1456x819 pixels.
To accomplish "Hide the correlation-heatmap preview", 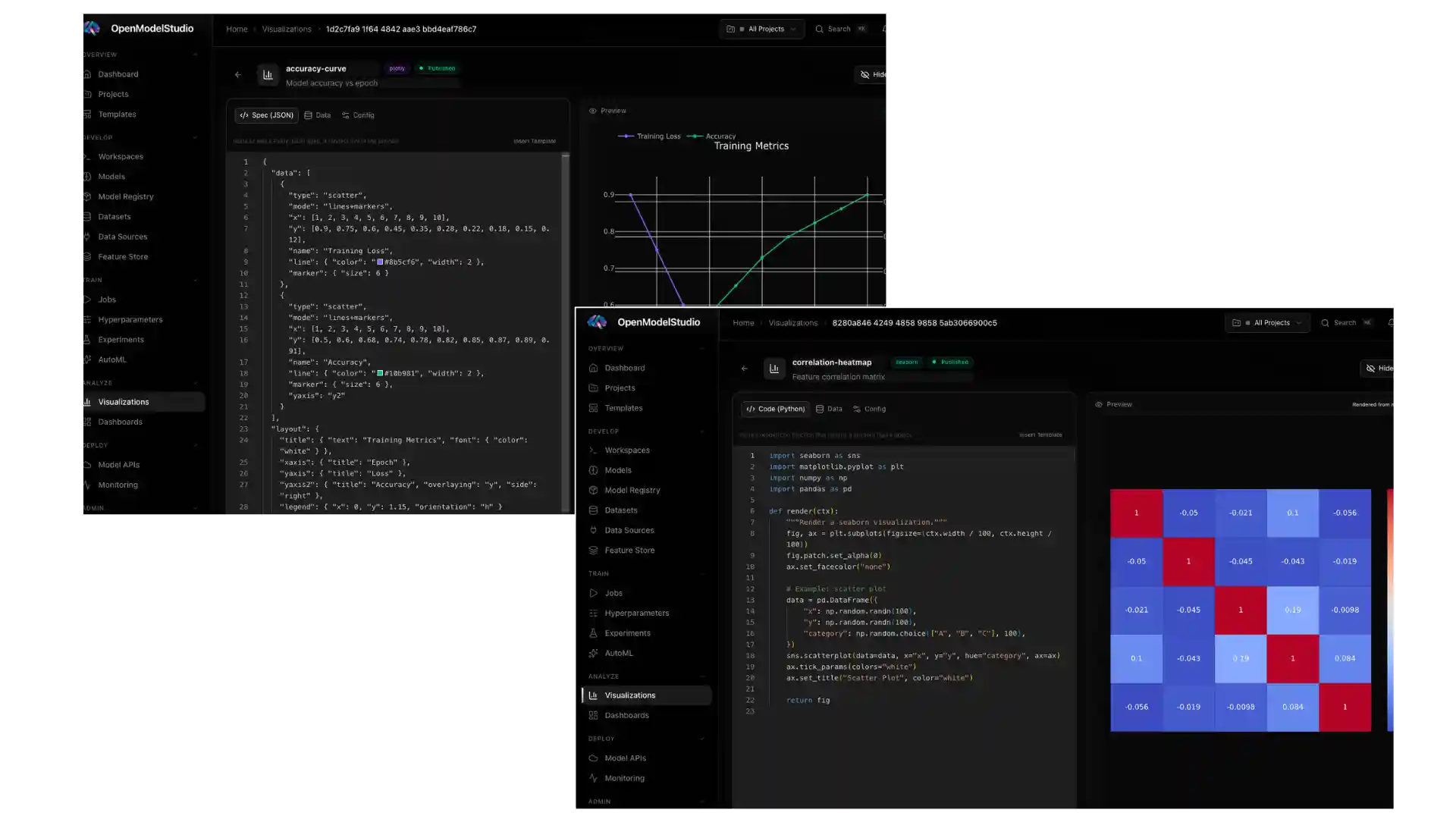I will [1379, 369].
